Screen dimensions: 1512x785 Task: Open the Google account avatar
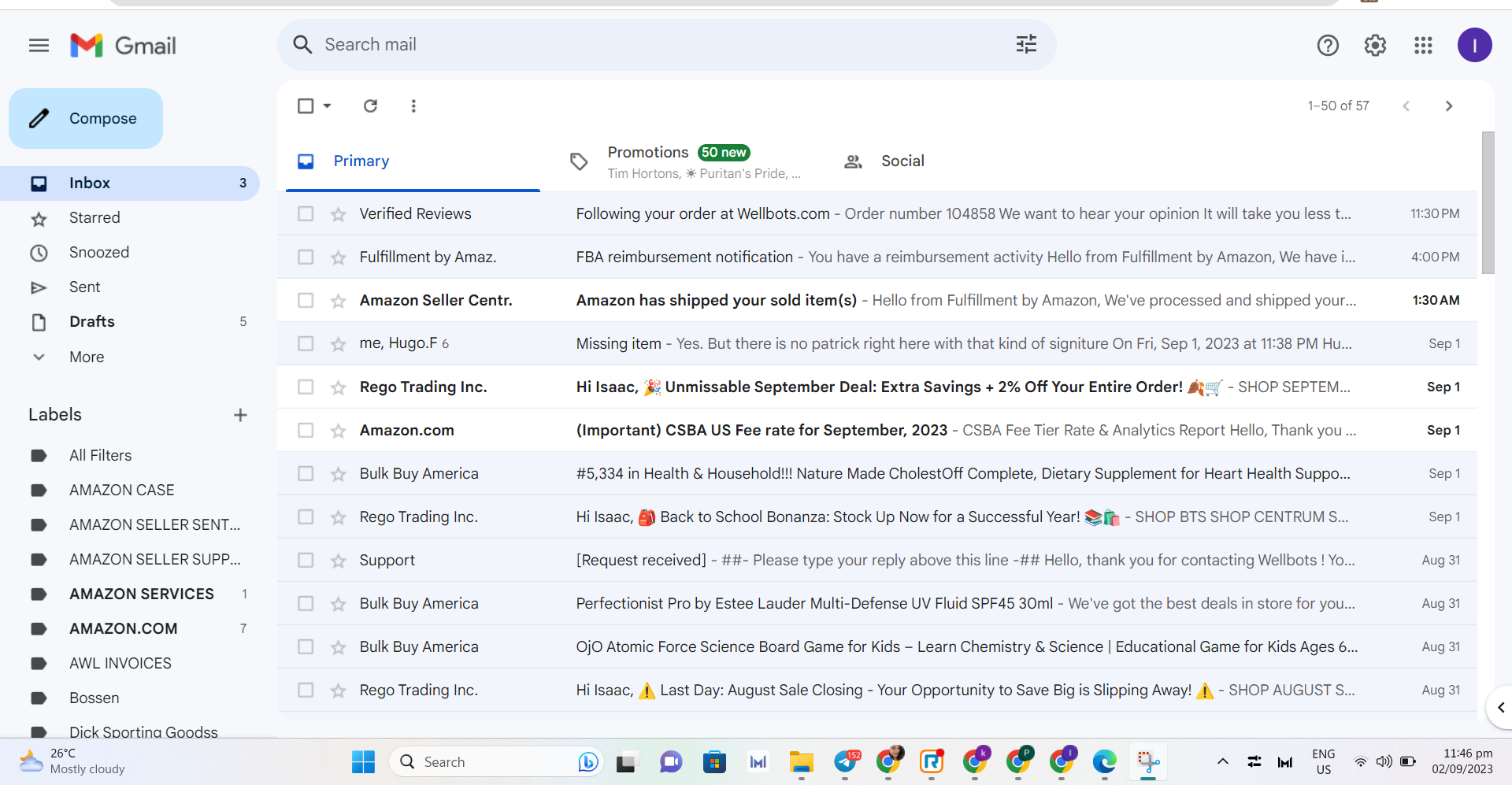1474,45
